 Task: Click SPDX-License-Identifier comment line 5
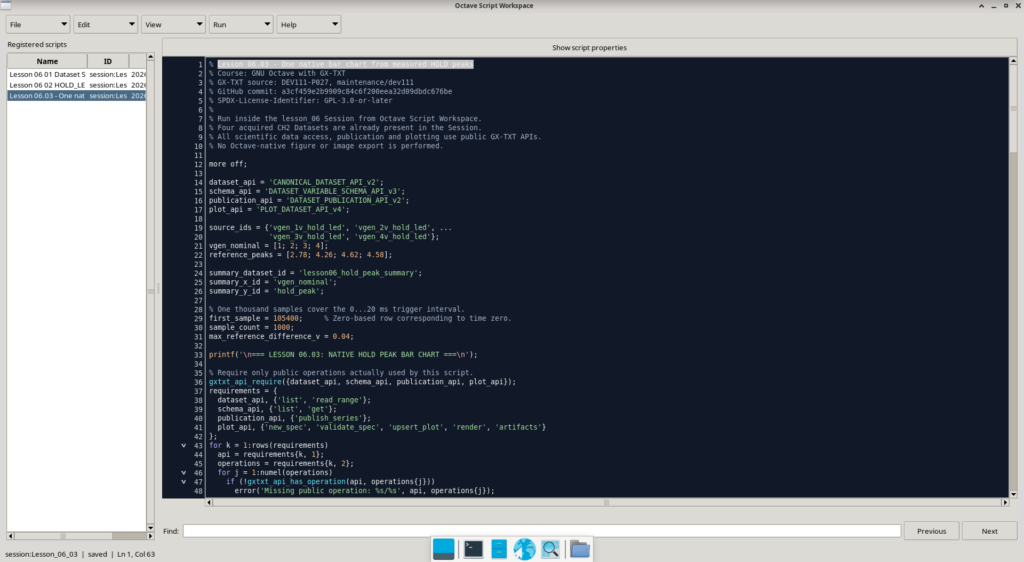(300, 101)
